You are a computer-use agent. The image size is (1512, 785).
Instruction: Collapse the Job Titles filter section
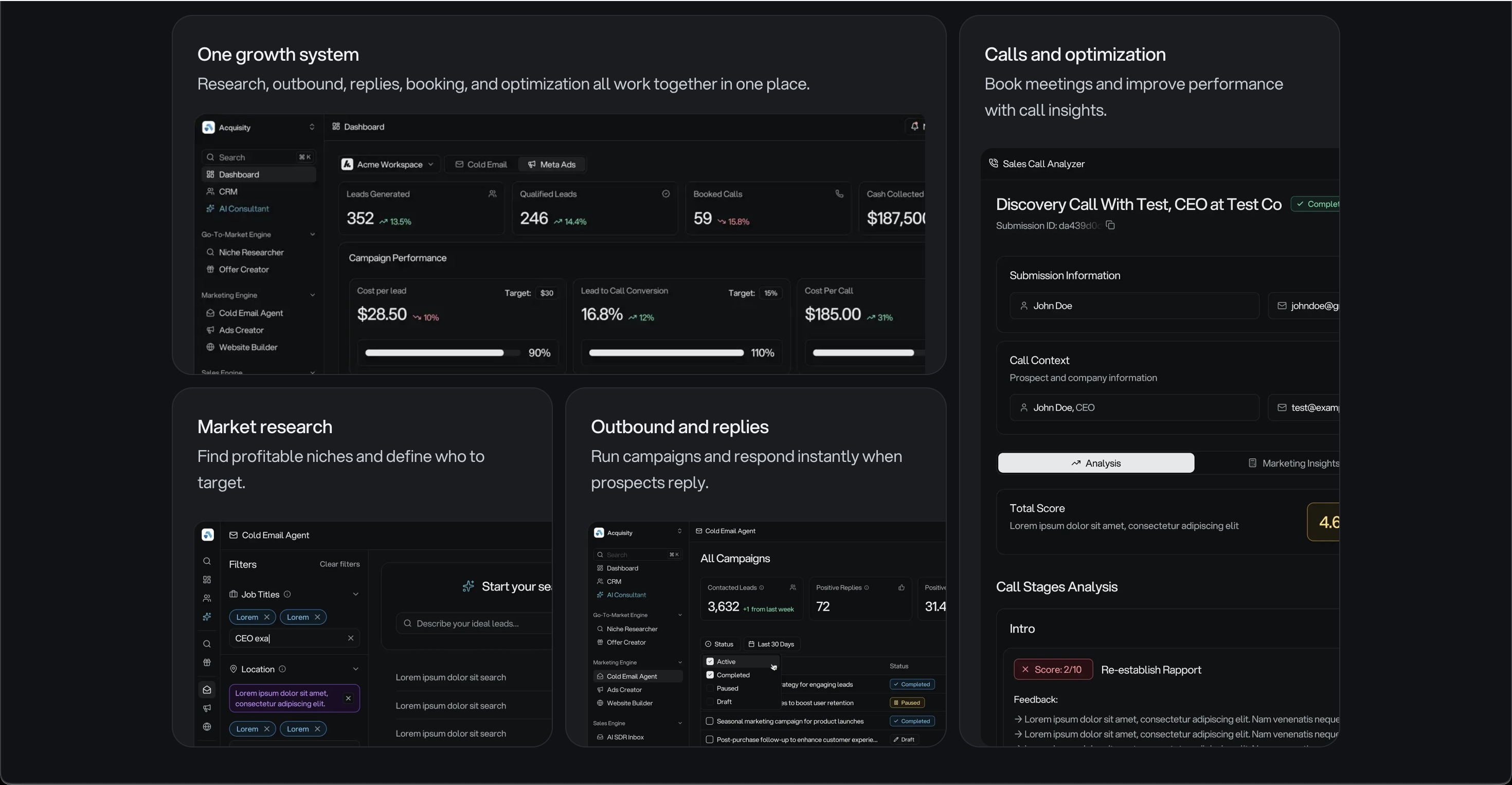[356, 594]
